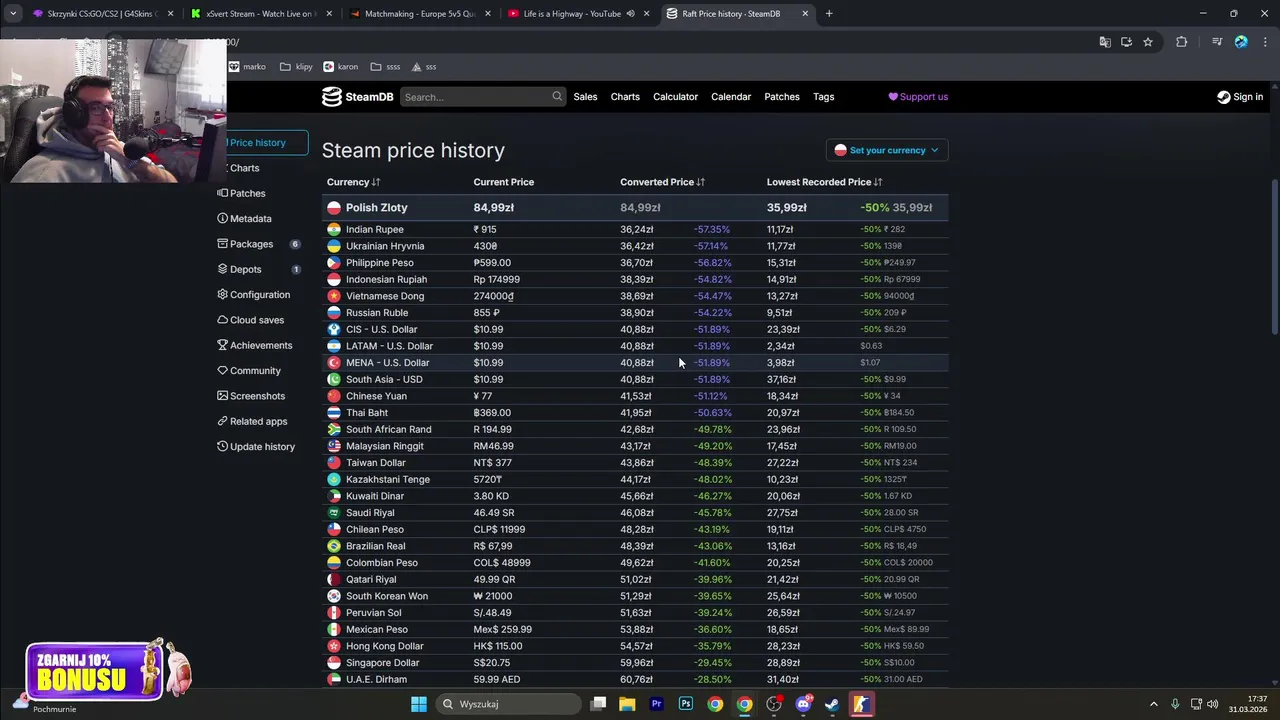Show hidden system tray icons

1153,704
